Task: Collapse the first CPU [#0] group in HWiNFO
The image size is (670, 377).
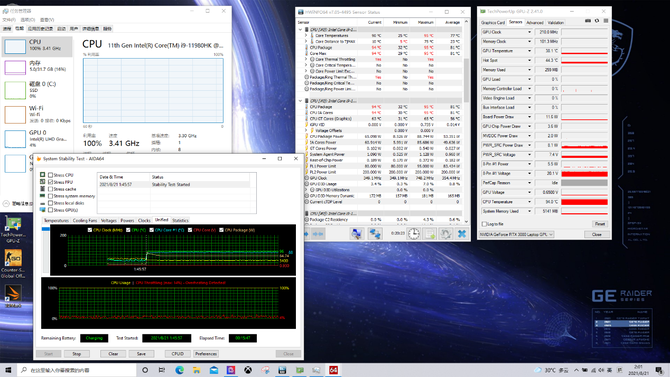Action: (x=300, y=29)
